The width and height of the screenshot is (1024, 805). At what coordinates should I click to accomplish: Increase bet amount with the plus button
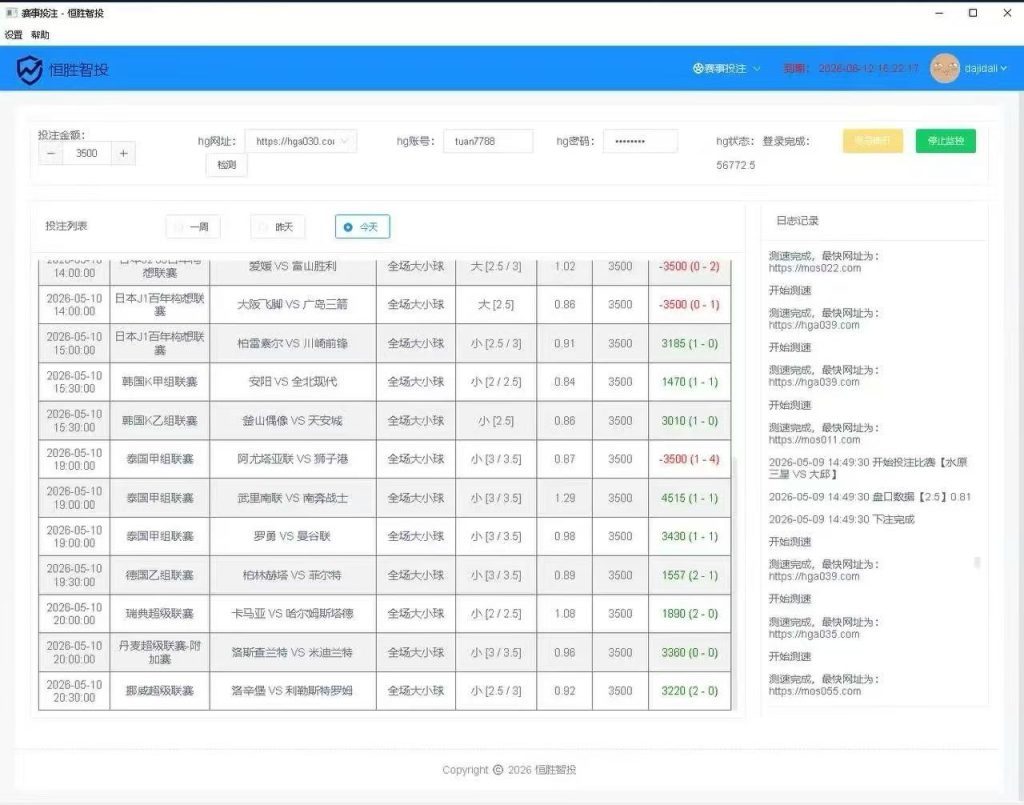123,153
